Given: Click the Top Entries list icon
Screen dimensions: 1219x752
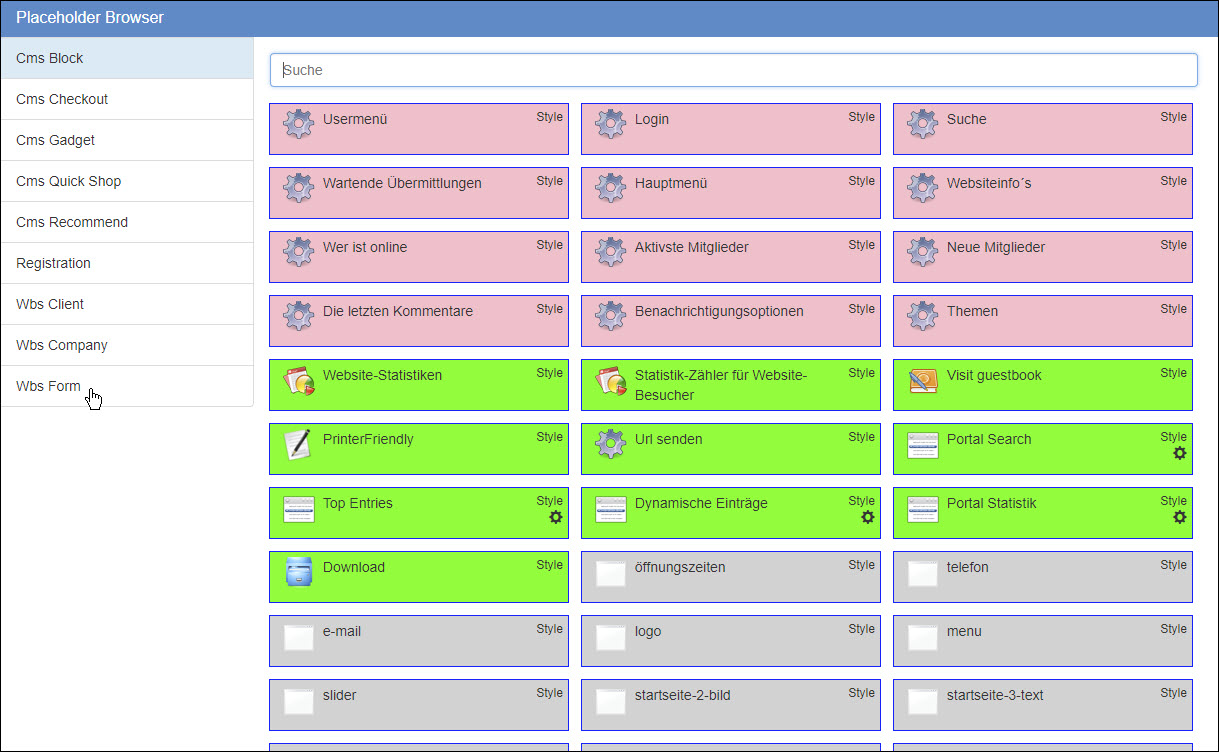Looking at the screenshot, I should tap(298, 509).
